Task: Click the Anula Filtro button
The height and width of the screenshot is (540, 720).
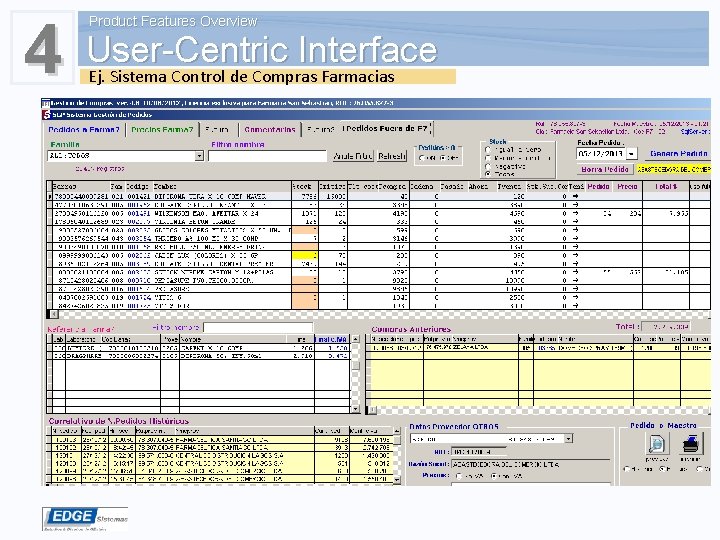Action: [x=353, y=156]
